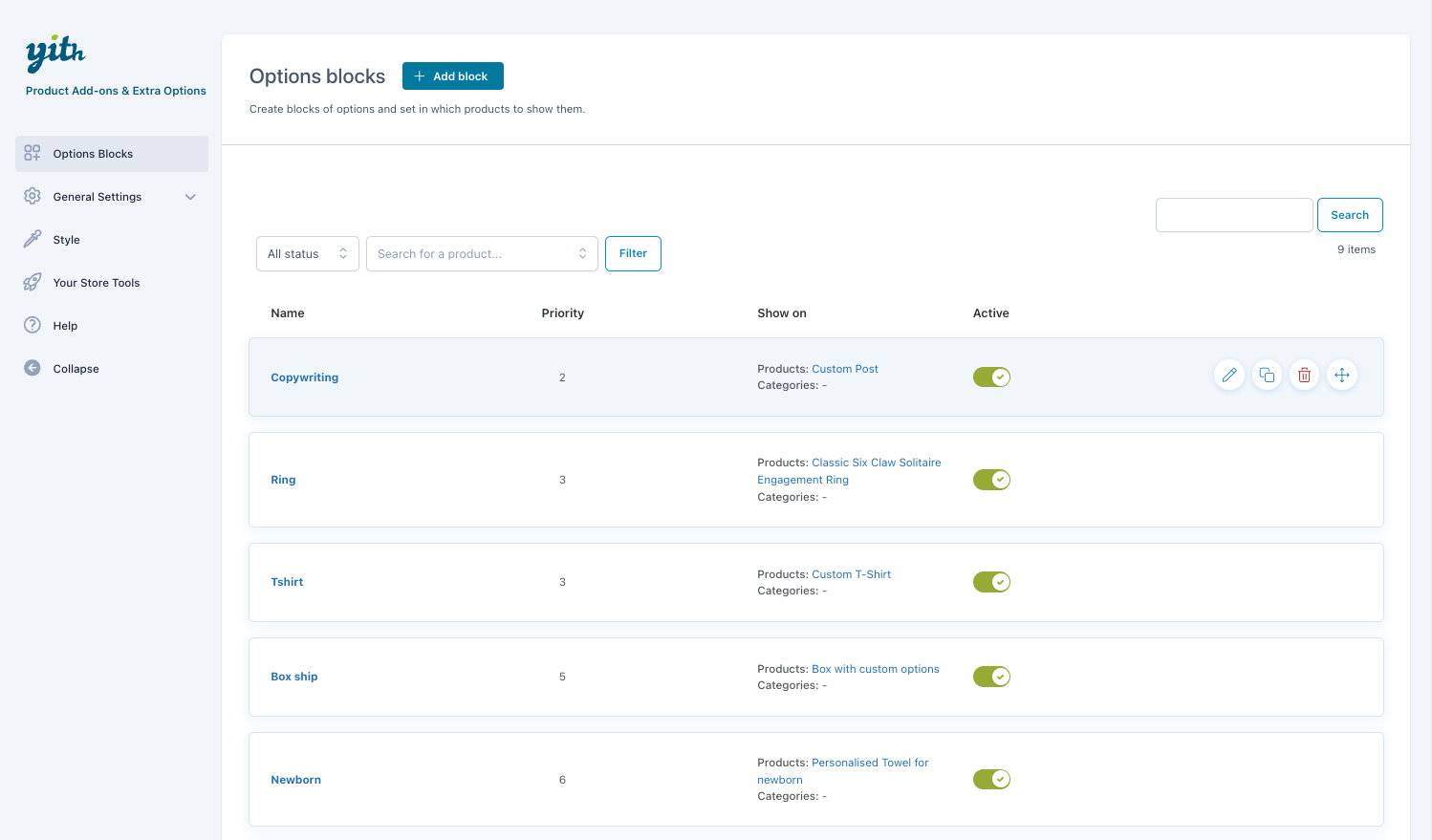Click the pencil edit icon for Copywriting
This screenshot has width=1432, height=840.
coord(1228,376)
